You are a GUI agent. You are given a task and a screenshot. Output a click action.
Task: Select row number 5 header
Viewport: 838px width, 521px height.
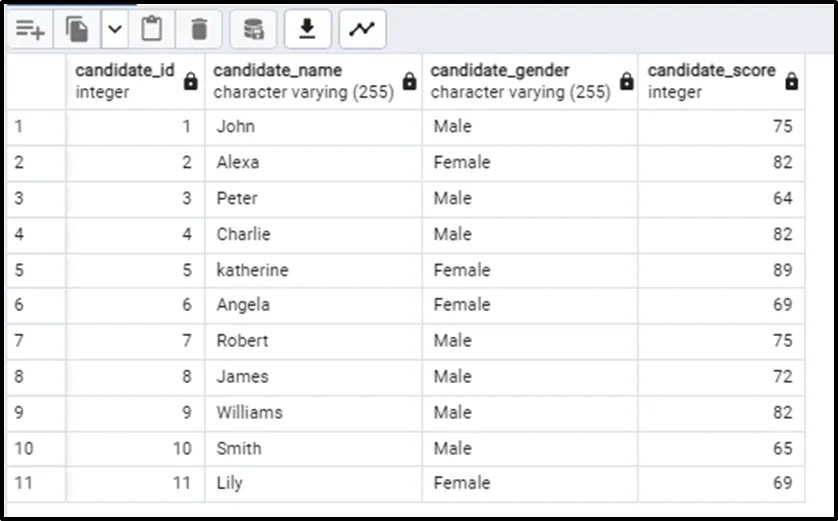click(x=36, y=270)
